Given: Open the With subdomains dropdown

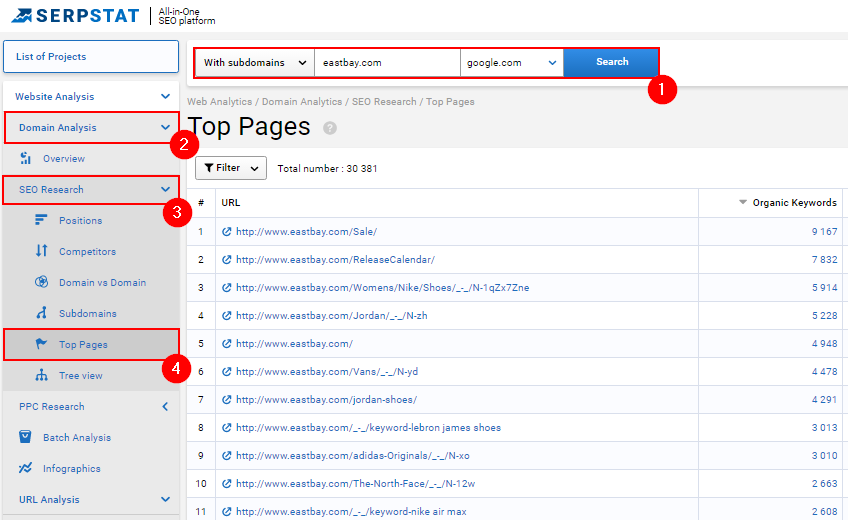Looking at the screenshot, I should 254,63.
